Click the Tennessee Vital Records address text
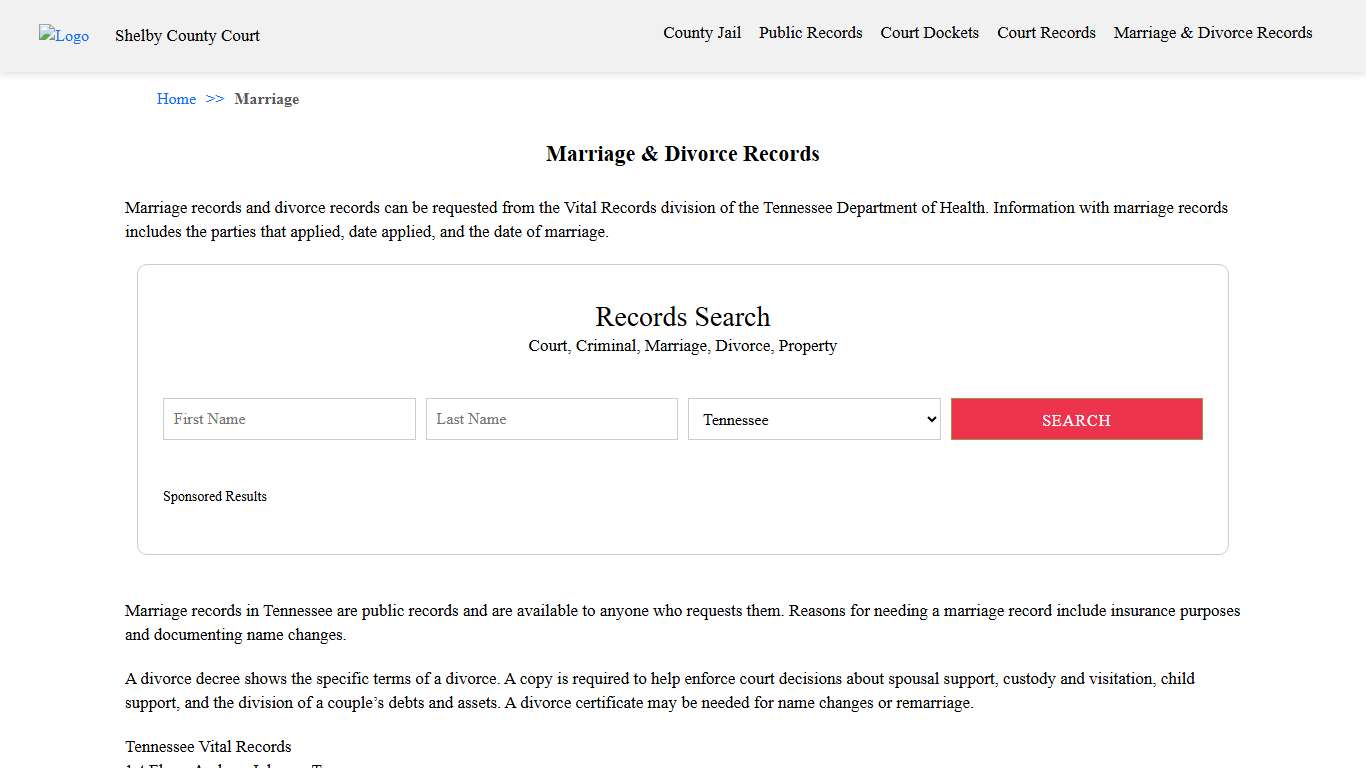Viewport: 1366px width, 768px height. point(208,746)
